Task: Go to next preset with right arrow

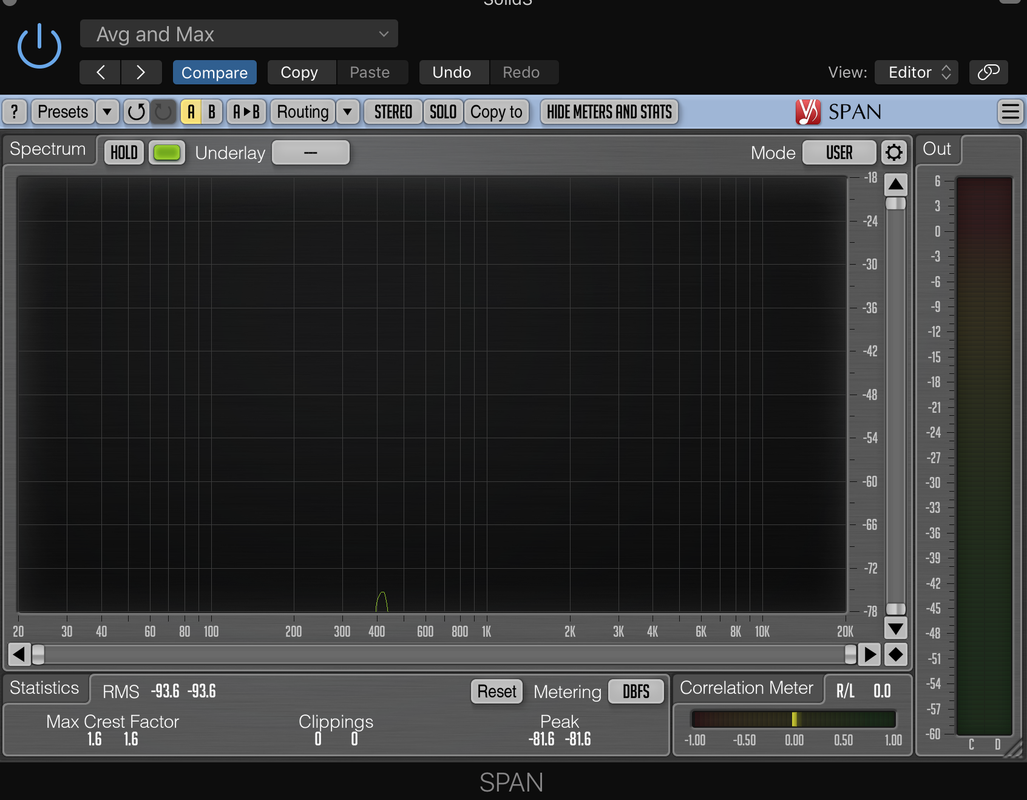Action: (x=141, y=72)
